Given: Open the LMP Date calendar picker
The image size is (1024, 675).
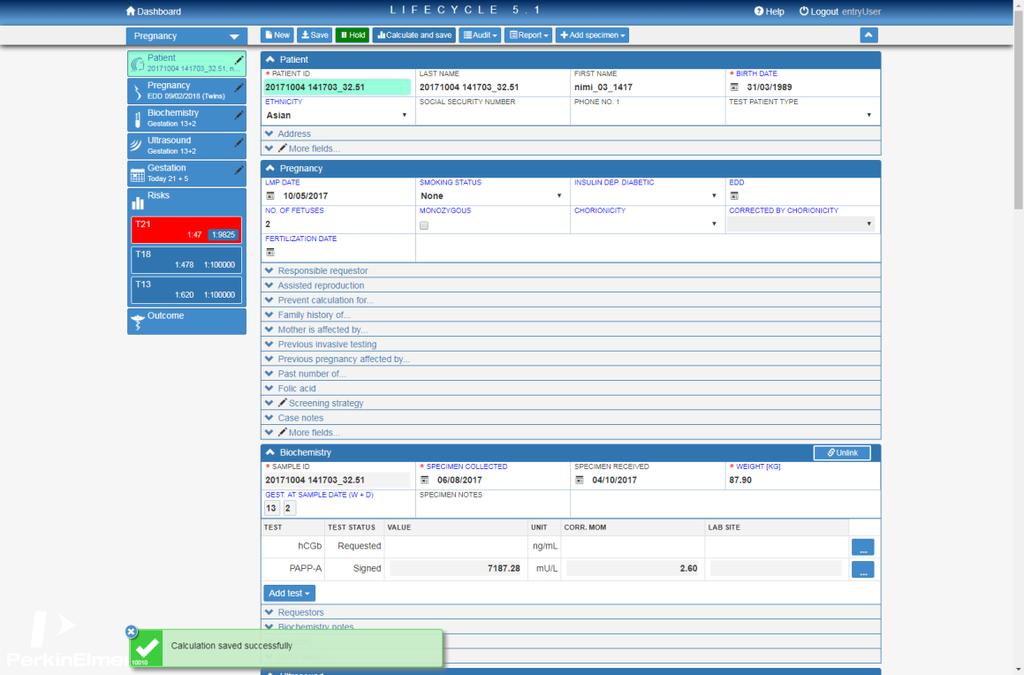Looking at the screenshot, I should pyautogui.click(x=270, y=196).
